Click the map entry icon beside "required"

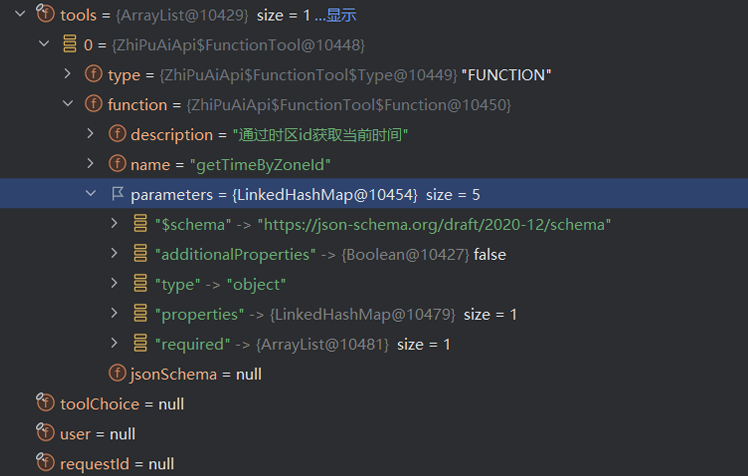141,344
